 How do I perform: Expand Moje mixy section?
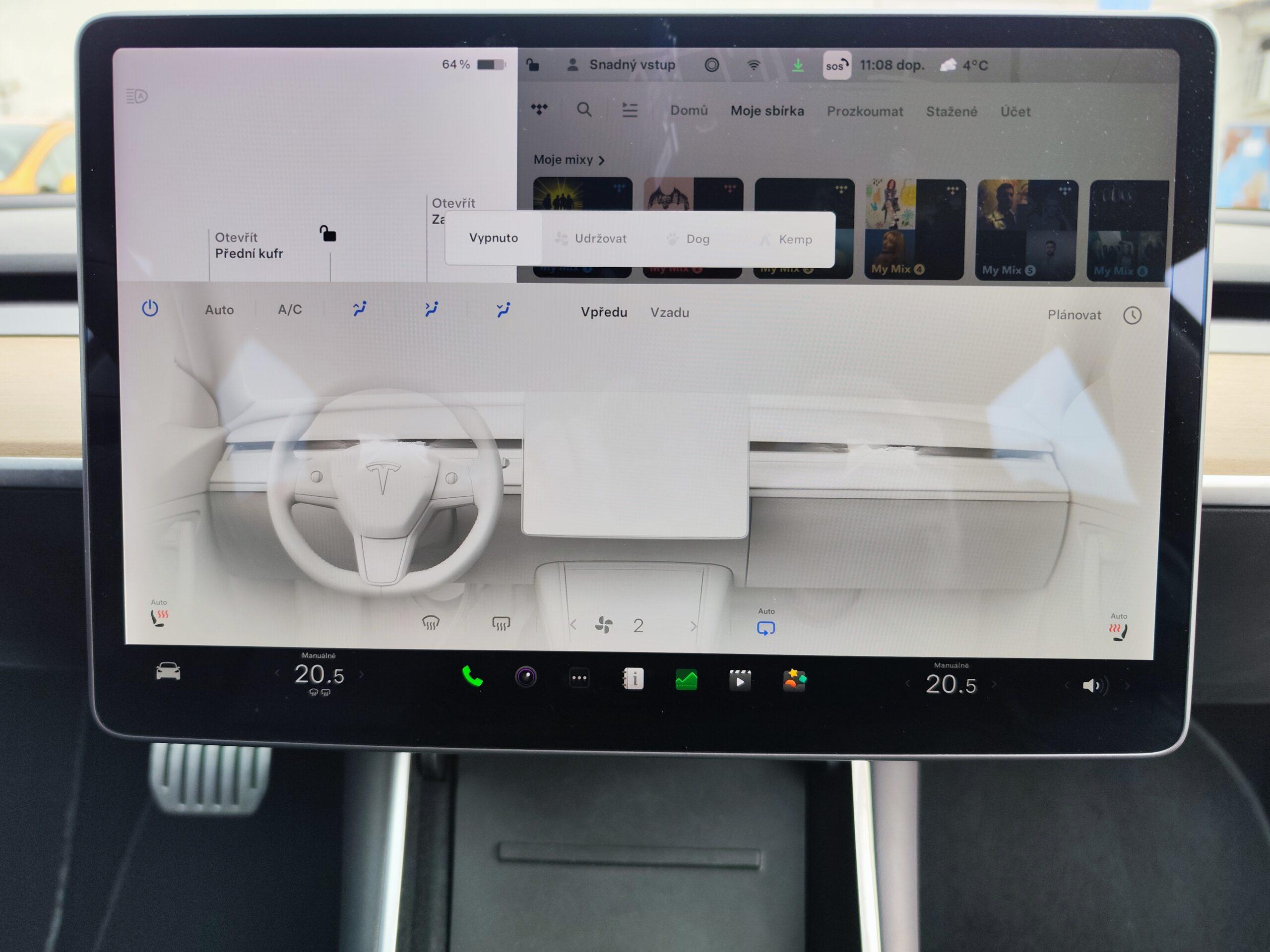click(x=569, y=160)
